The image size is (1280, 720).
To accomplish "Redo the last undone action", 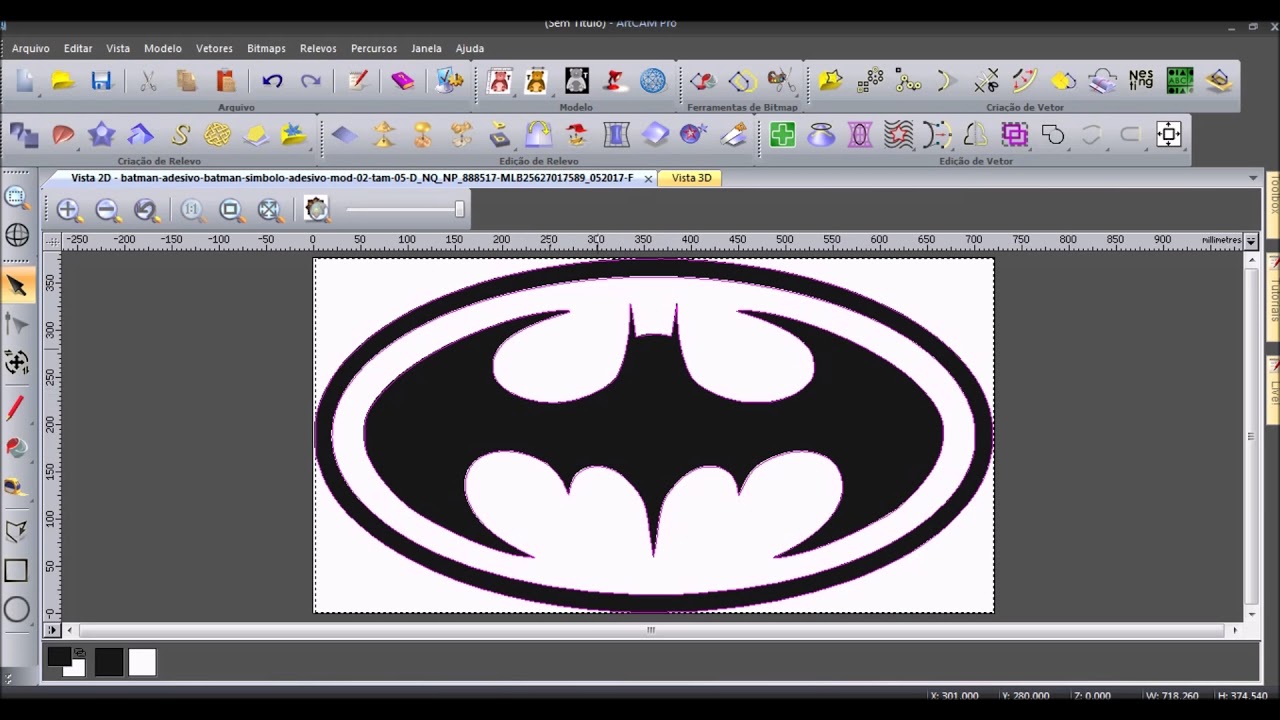I will point(311,81).
